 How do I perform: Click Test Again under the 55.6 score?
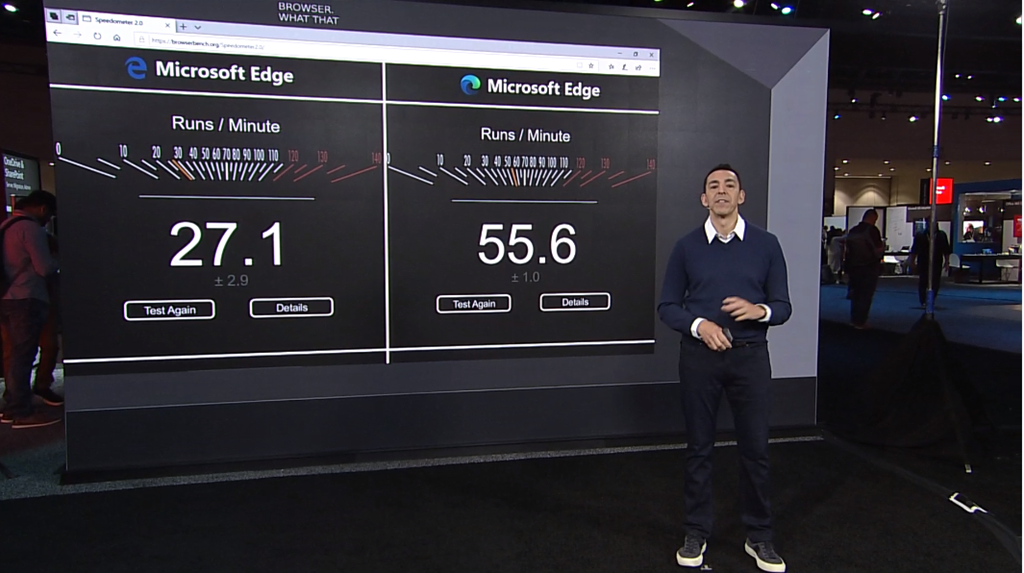click(474, 304)
